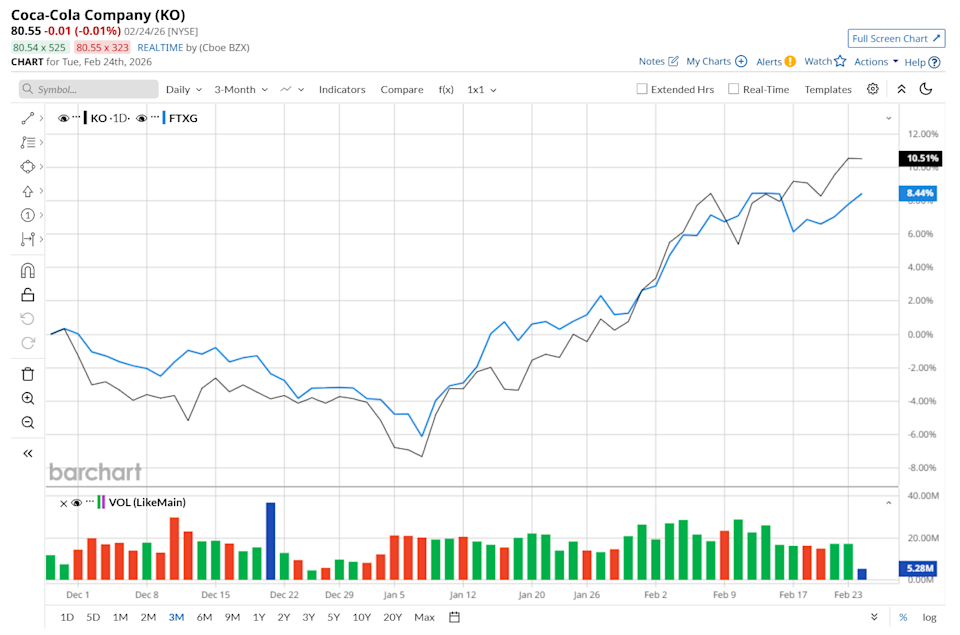This screenshot has width=960, height=635.
Task: Close the VOL volume panel
Action: click(x=62, y=503)
